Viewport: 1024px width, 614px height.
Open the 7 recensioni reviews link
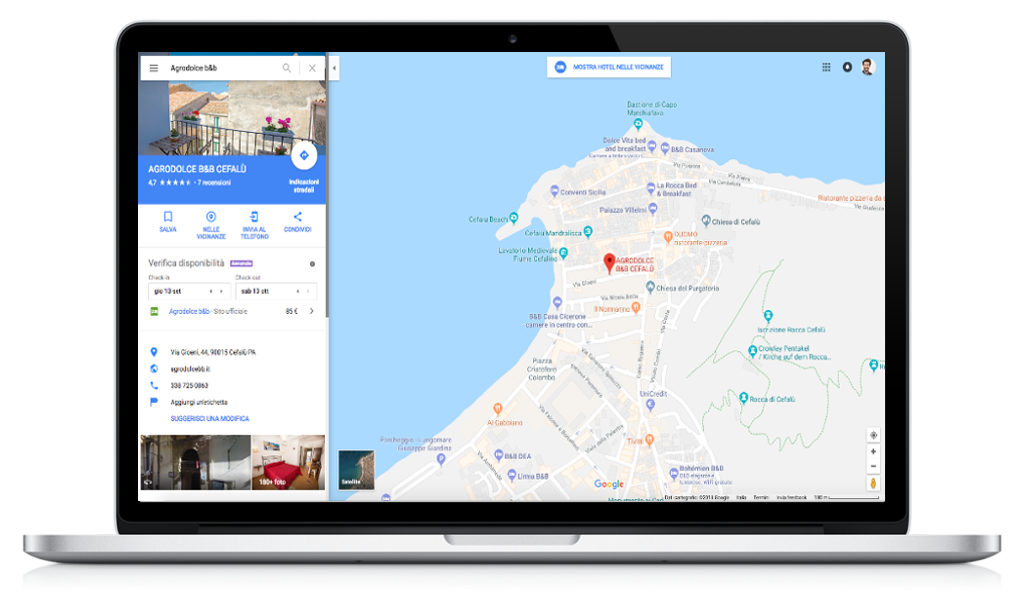point(214,183)
